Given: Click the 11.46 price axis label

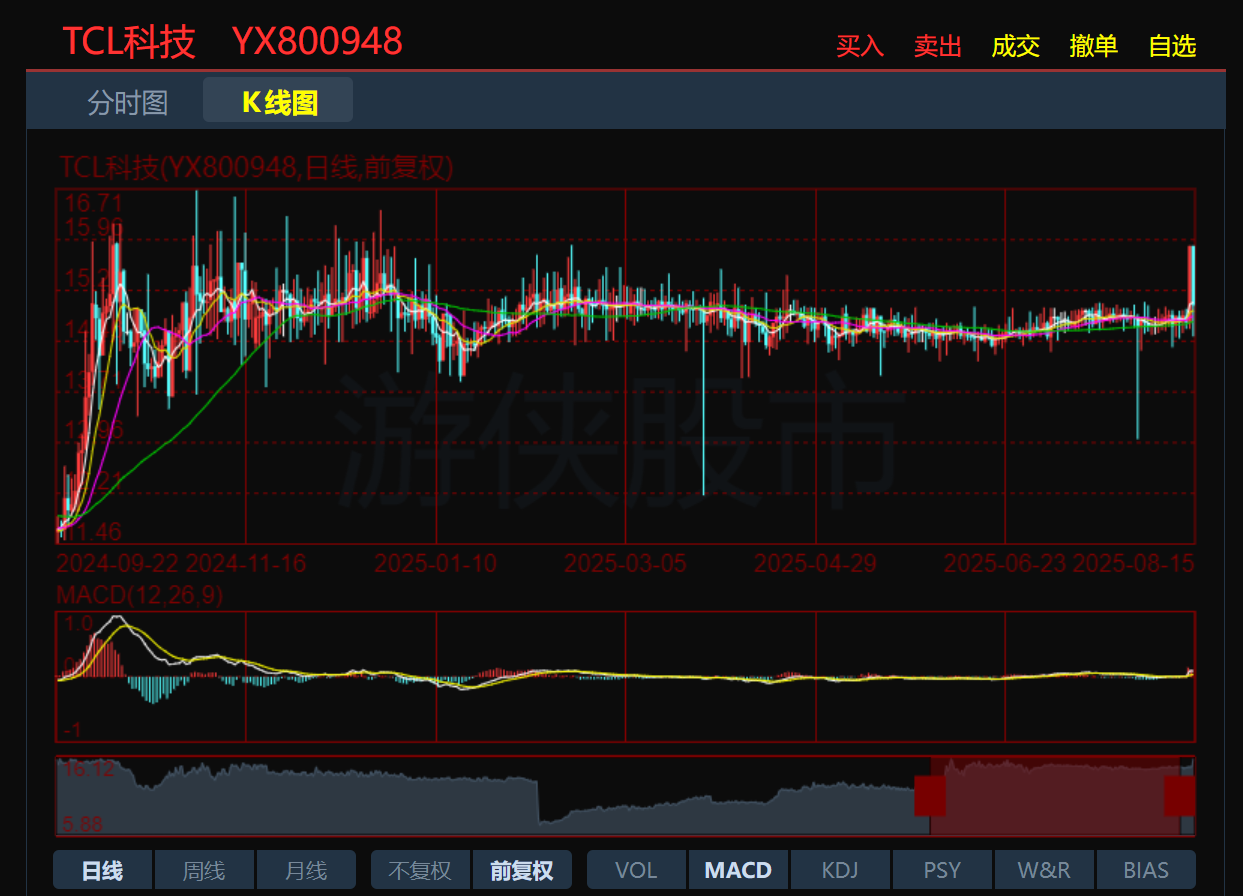Looking at the screenshot, I should coord(93,531).
